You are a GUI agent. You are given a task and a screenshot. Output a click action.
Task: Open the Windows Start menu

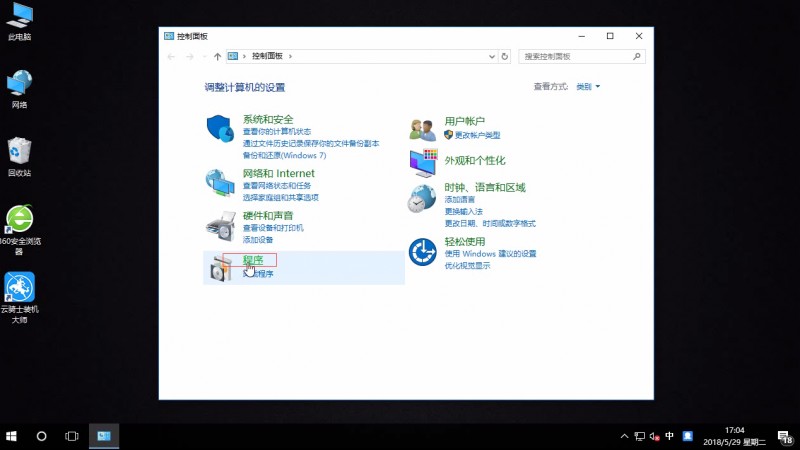pyautogui.click(x=11, y=436)
